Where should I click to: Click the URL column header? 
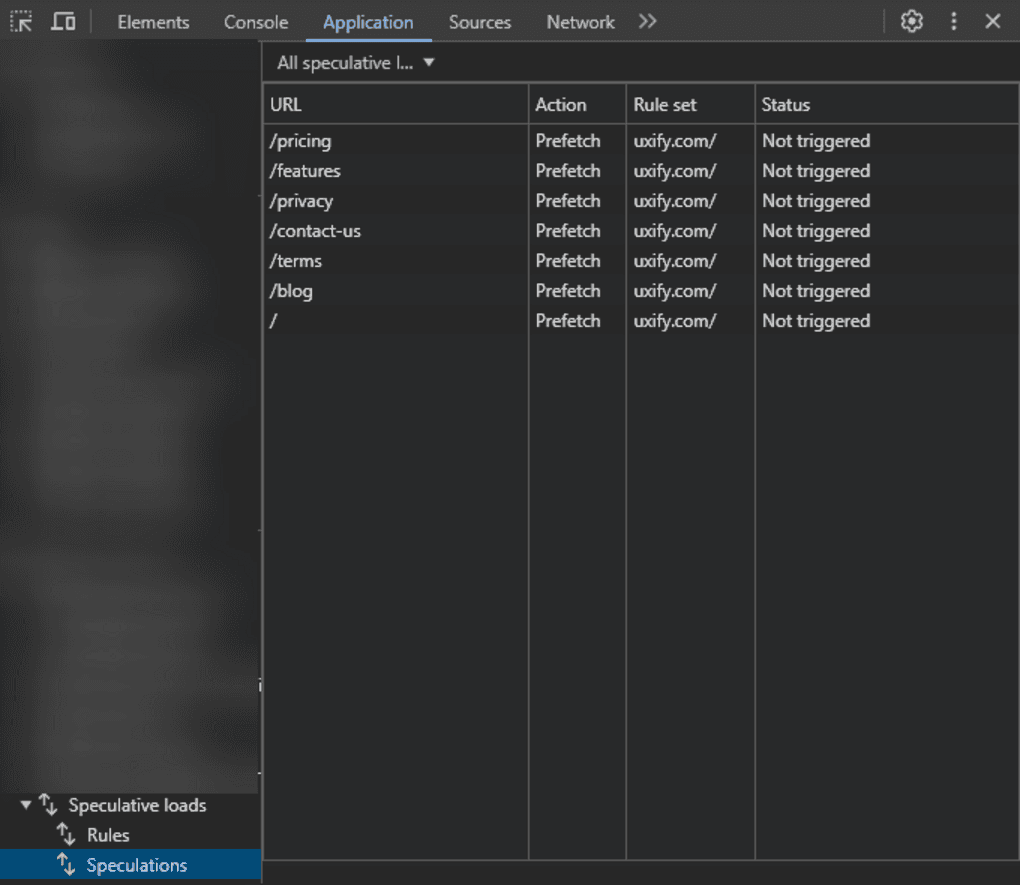[x=286, y=104]
